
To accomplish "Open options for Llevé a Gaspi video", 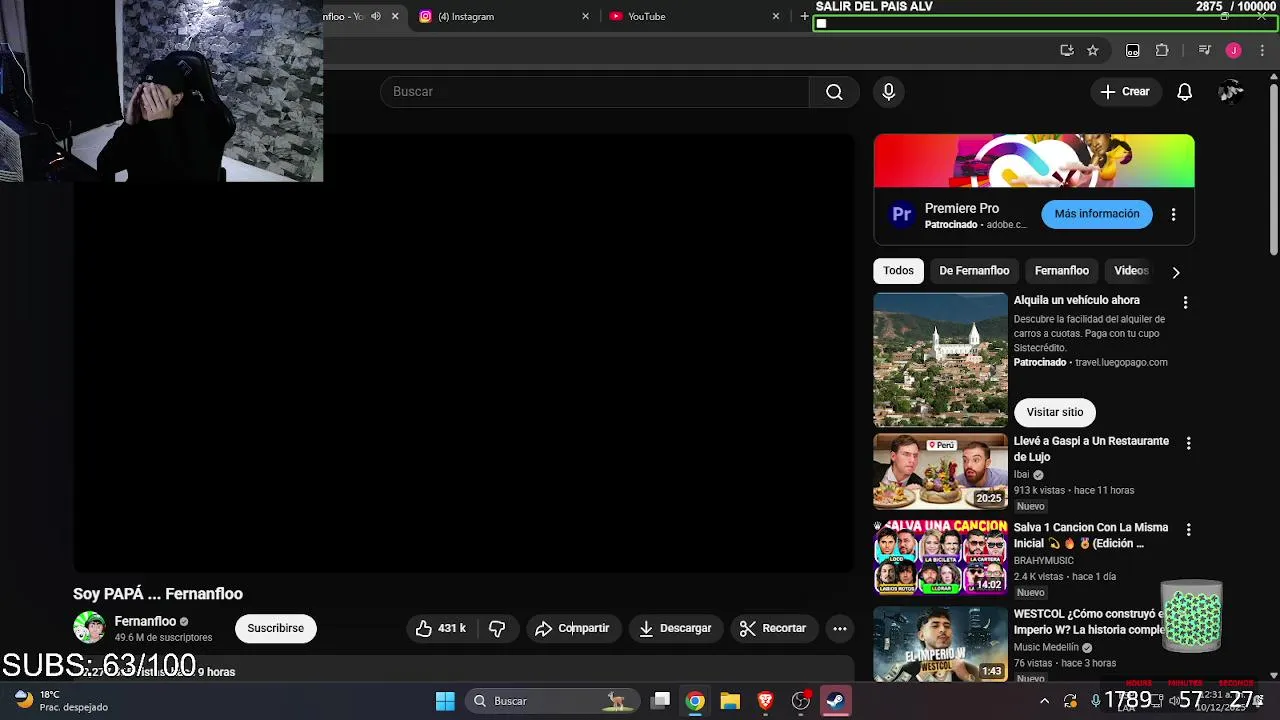I will coord(1188,443).
